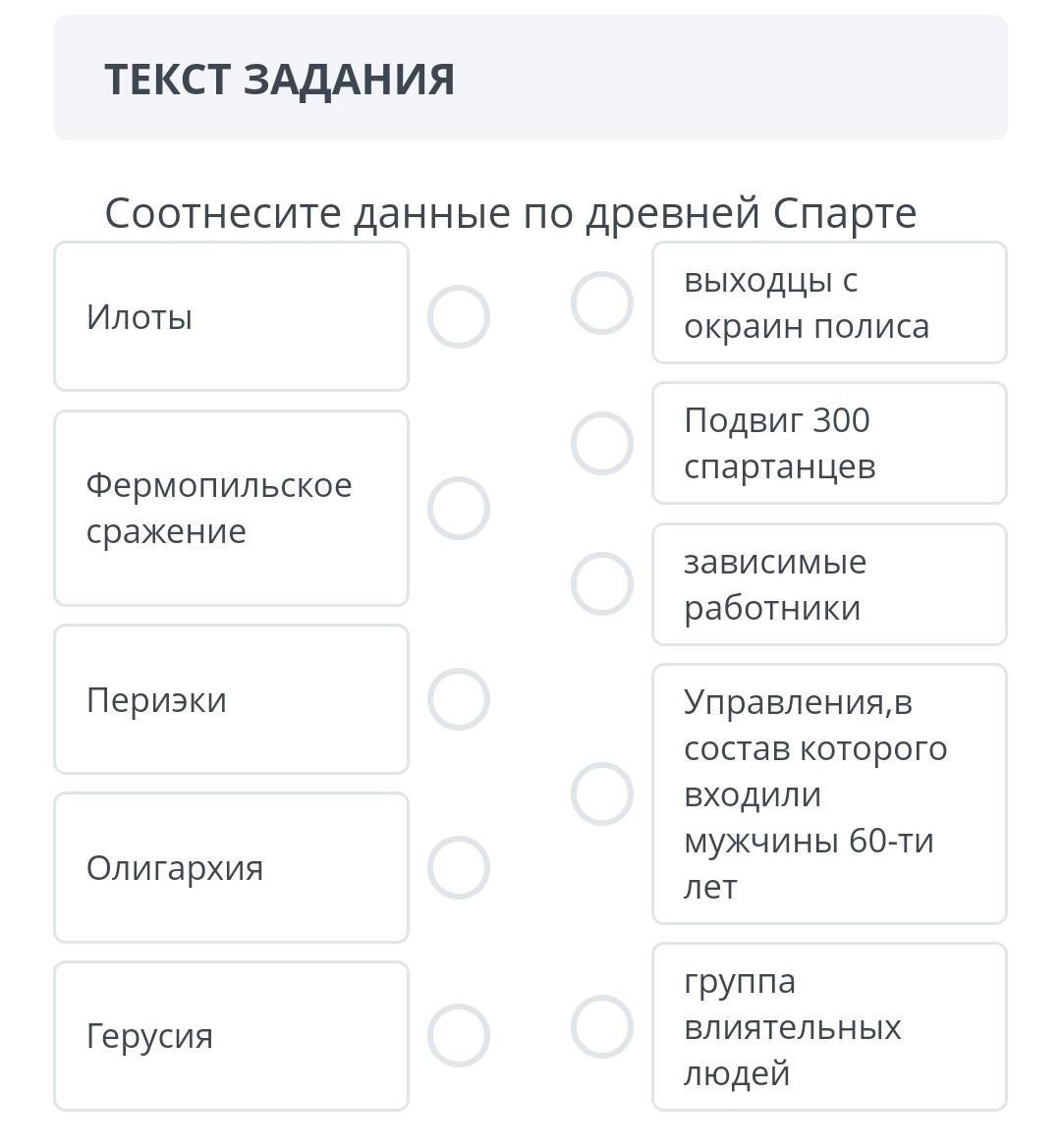Select the circle beside выходцы с окраин полиса
This screenshot has height=1148, width=1061.
tap(601, 302)
